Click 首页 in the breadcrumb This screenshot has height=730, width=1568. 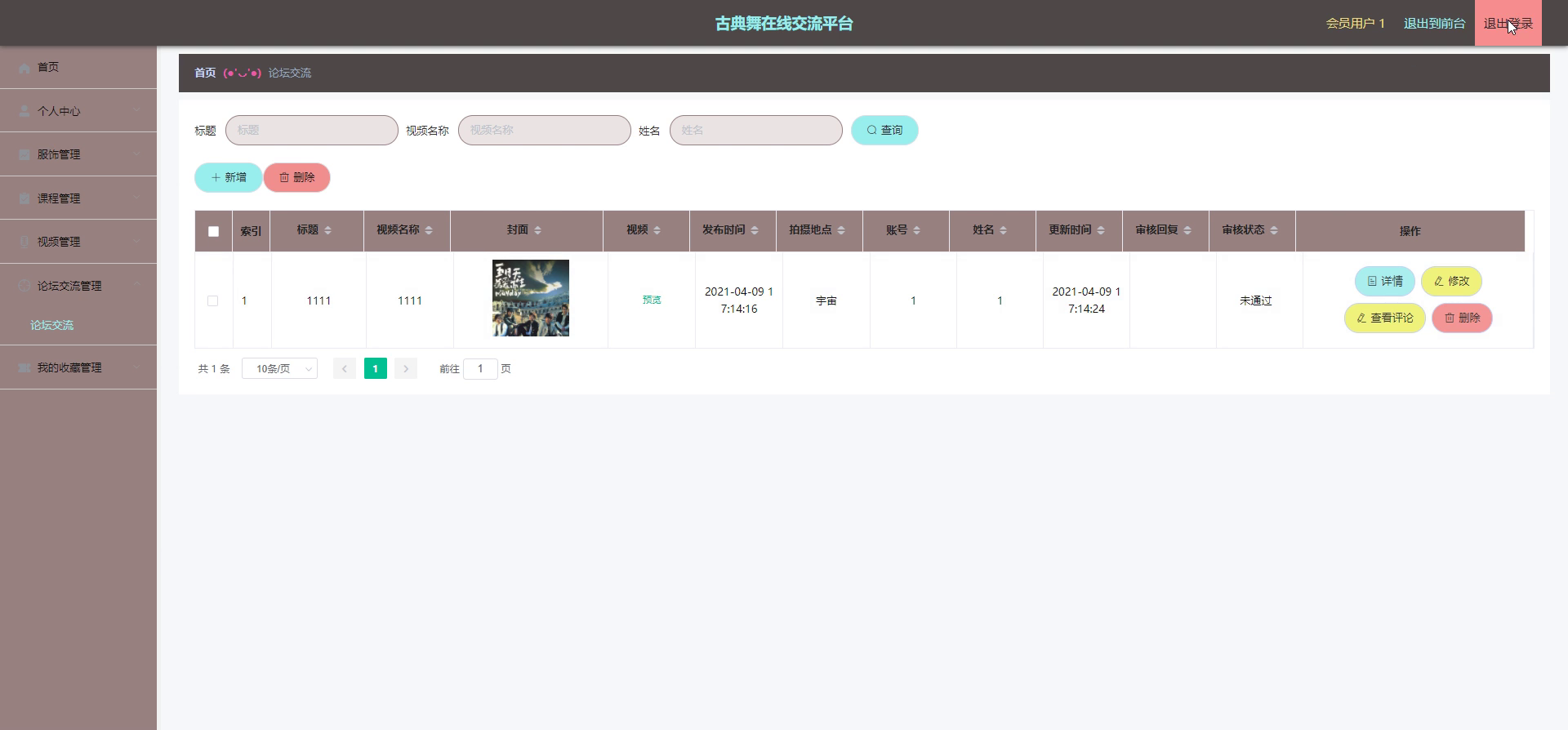coord(205,73)
